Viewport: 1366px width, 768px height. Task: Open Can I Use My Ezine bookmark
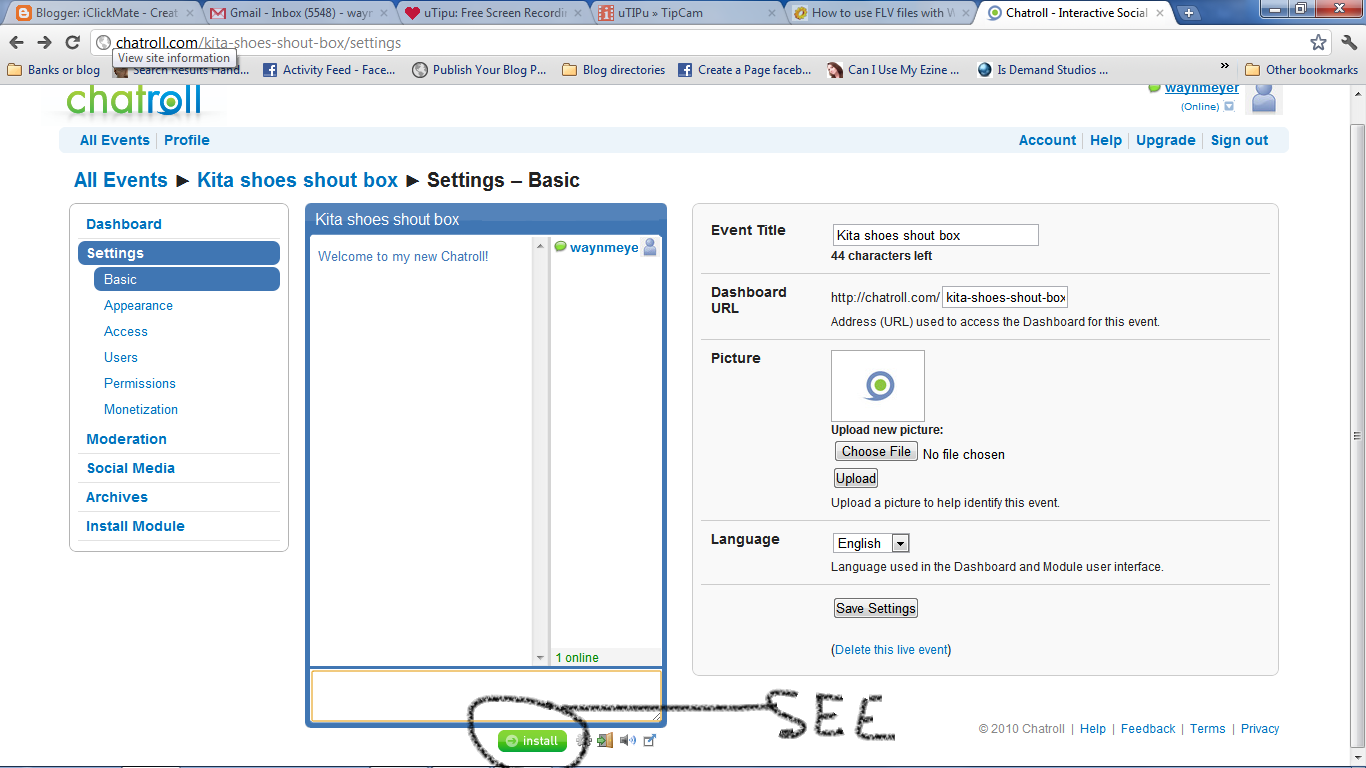click(x=894, y=70)
